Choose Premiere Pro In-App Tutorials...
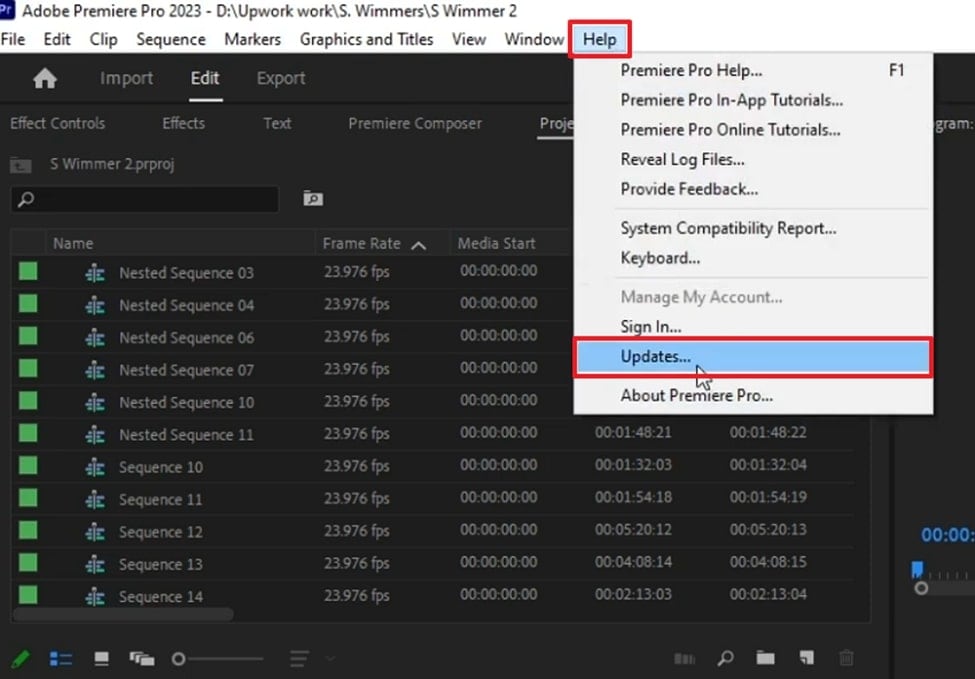This screenshot has height=679, width=975. (752, 100)
